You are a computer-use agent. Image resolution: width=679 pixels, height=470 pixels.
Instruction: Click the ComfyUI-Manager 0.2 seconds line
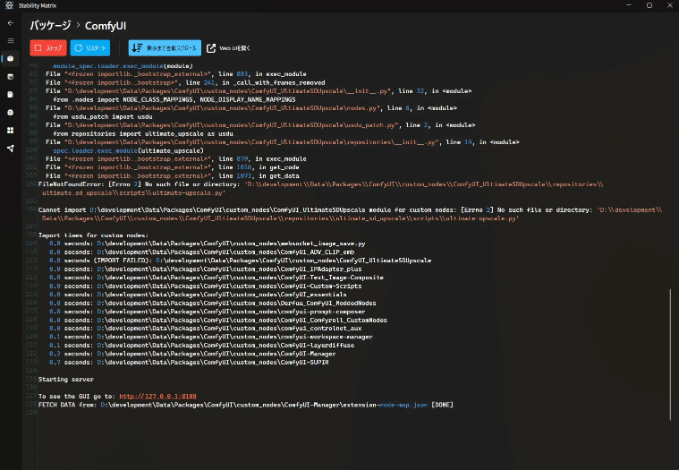coord(192,354)
